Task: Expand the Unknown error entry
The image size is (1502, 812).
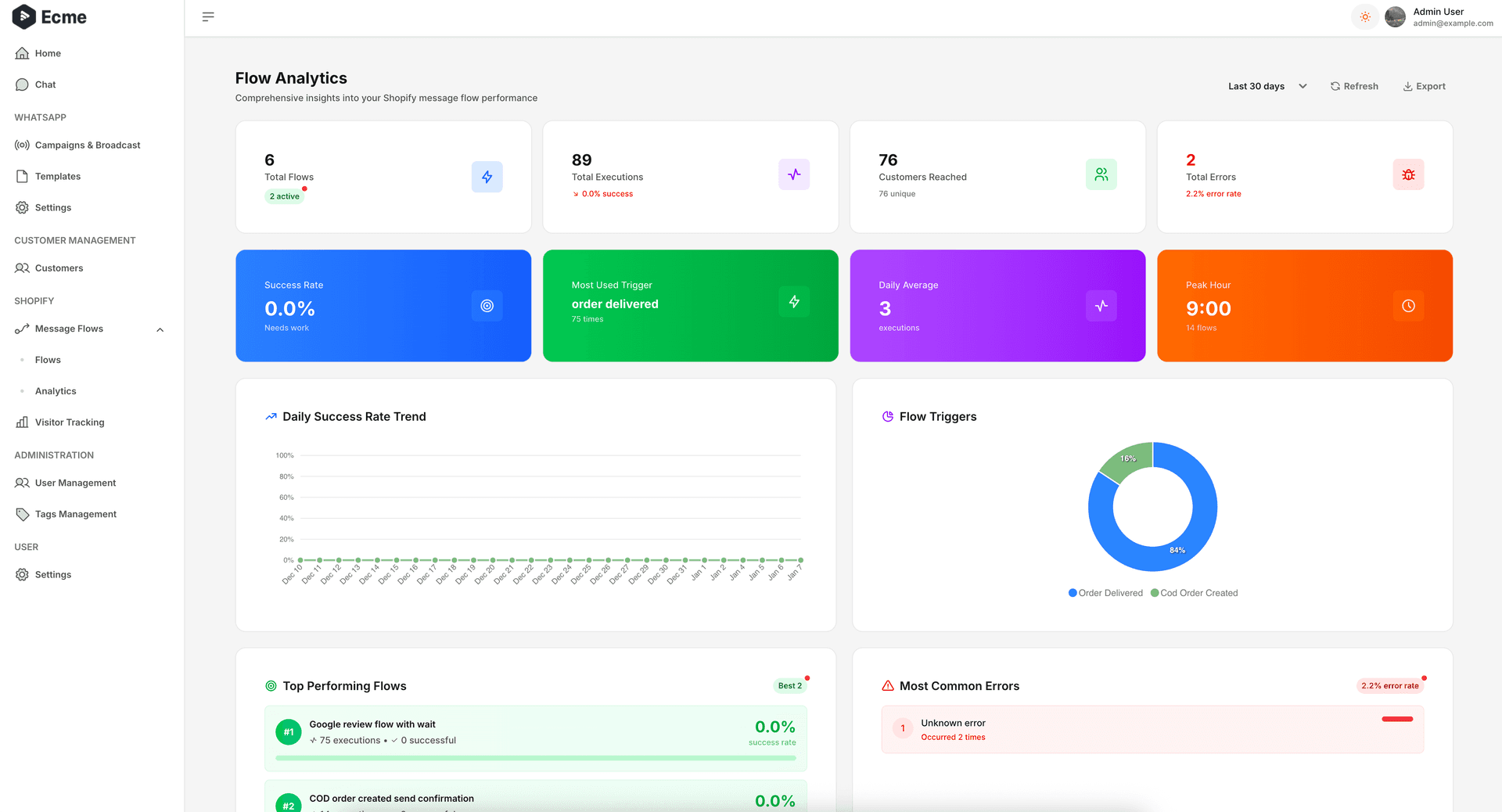Action: click(1152, 729)
